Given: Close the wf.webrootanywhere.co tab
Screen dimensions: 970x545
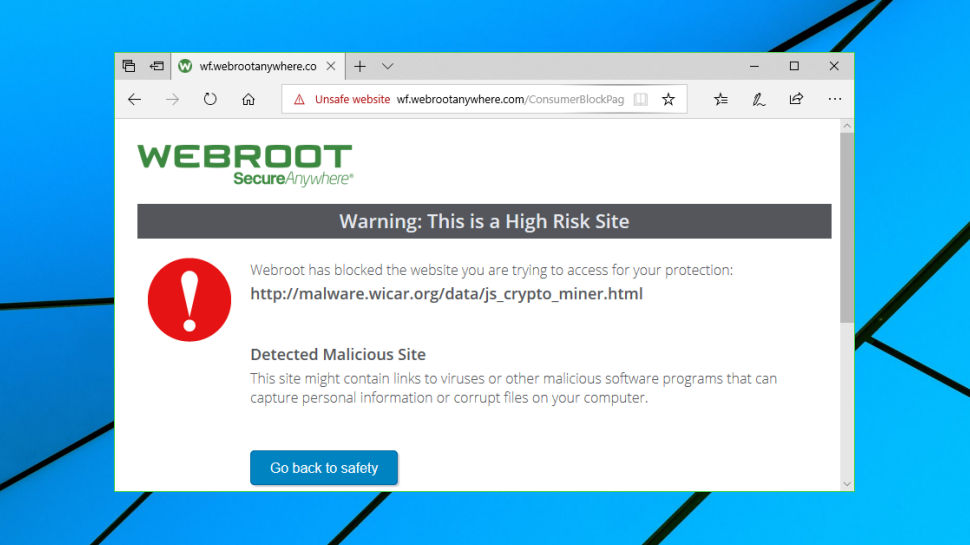Looking at the screenshot, I should 331,66.
